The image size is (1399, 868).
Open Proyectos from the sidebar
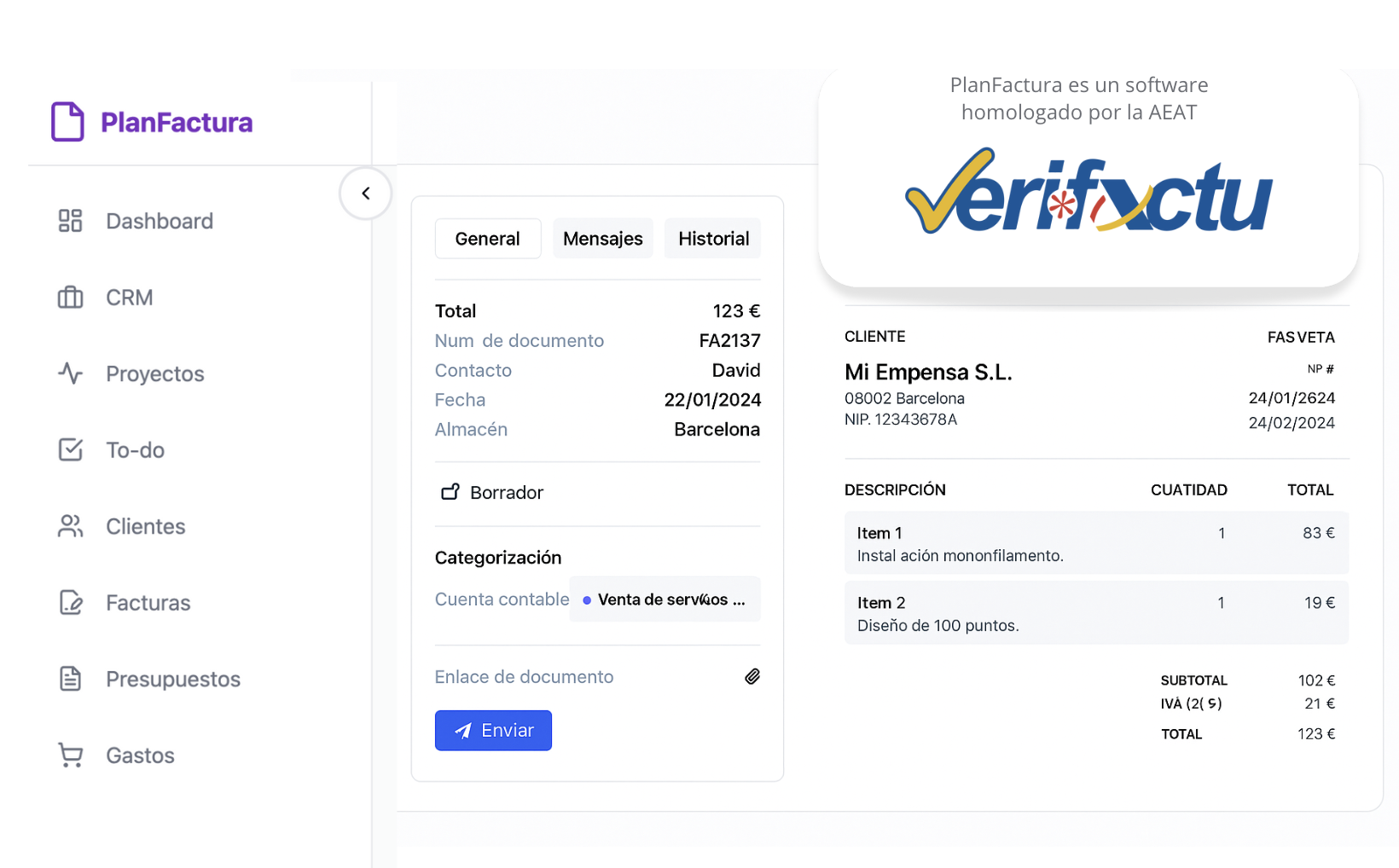pyautogui.click(x=154, y=373)
